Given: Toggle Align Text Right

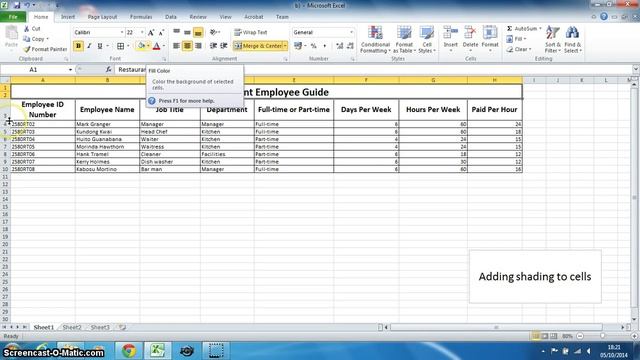Looking at the screenshot, I should (x=198, y=46).
